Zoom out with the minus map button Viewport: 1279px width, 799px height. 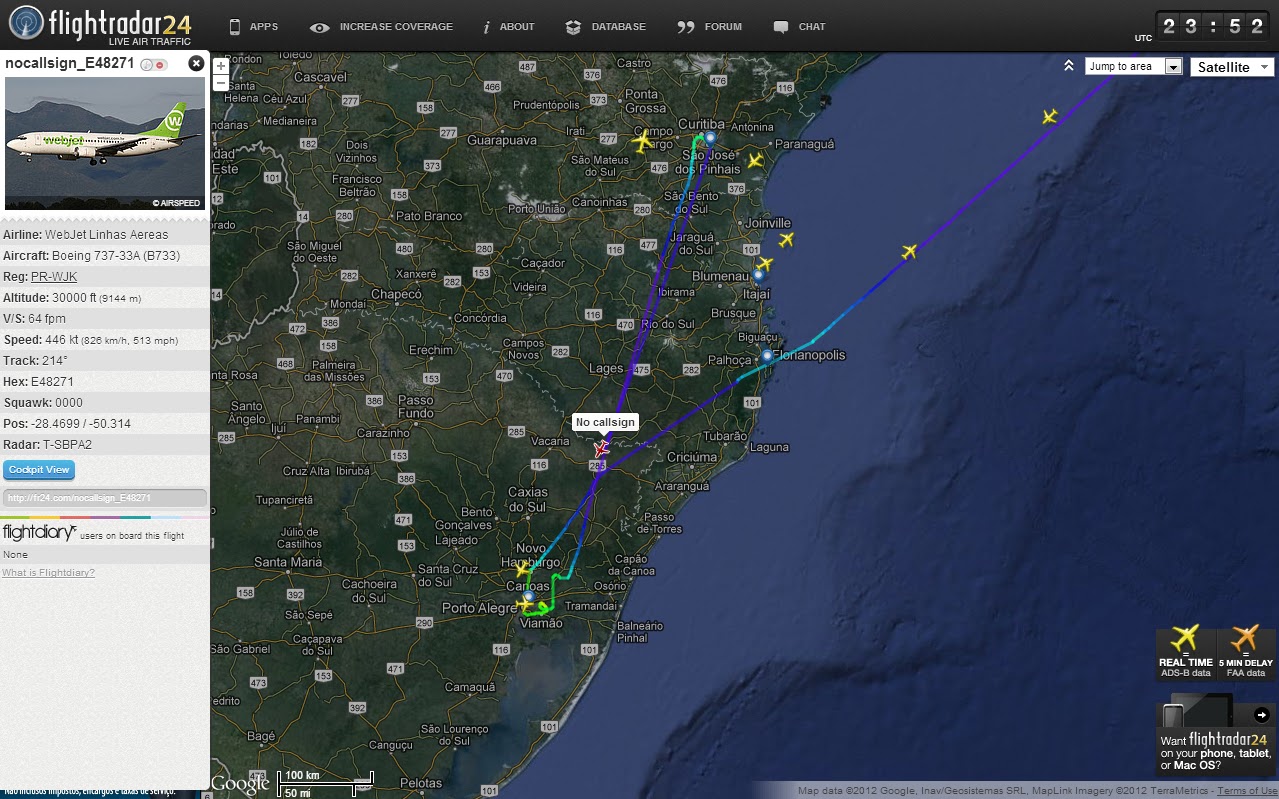pos(221,83)
